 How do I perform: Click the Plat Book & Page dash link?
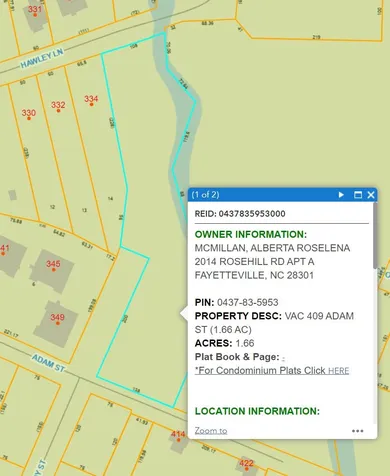pos(283,358)
